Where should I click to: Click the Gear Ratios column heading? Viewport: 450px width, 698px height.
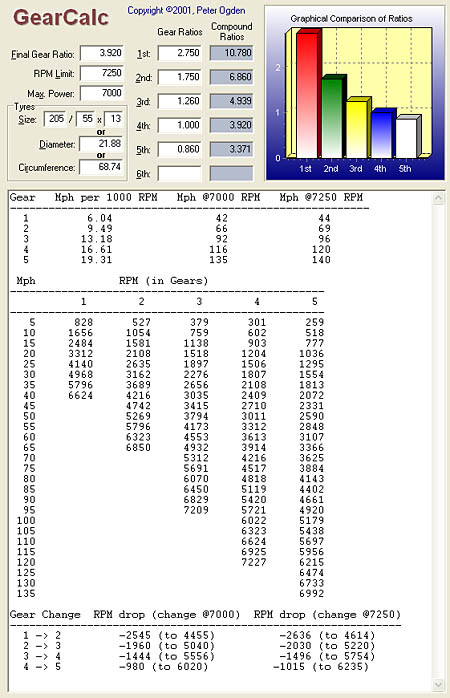pos(180,32)
